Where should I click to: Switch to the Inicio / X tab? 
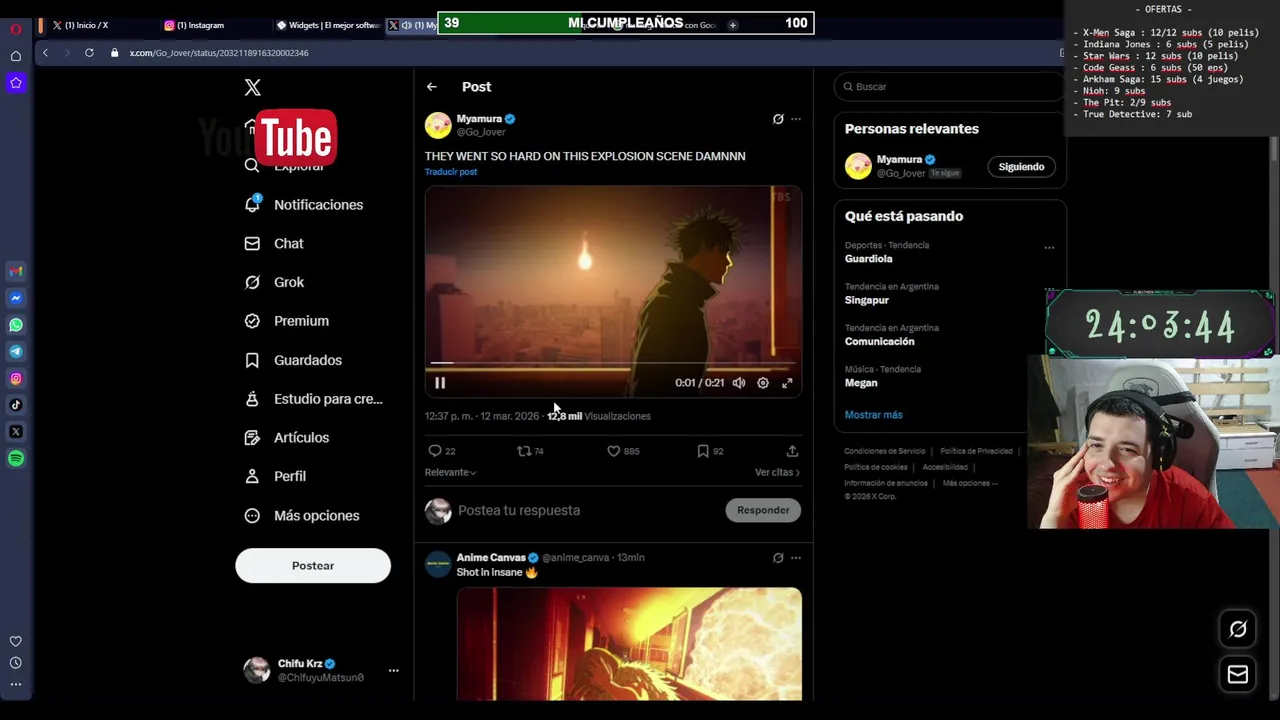[x=87, y=25]
